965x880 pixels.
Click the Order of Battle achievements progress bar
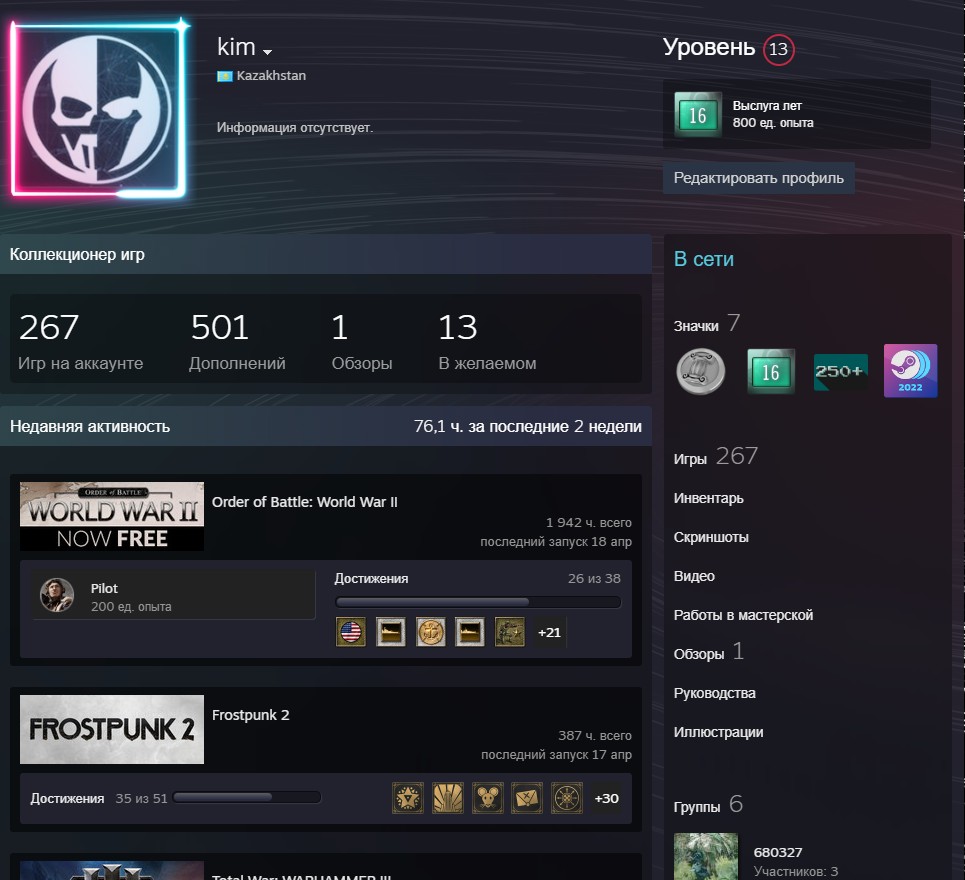(x=478, y=602)
